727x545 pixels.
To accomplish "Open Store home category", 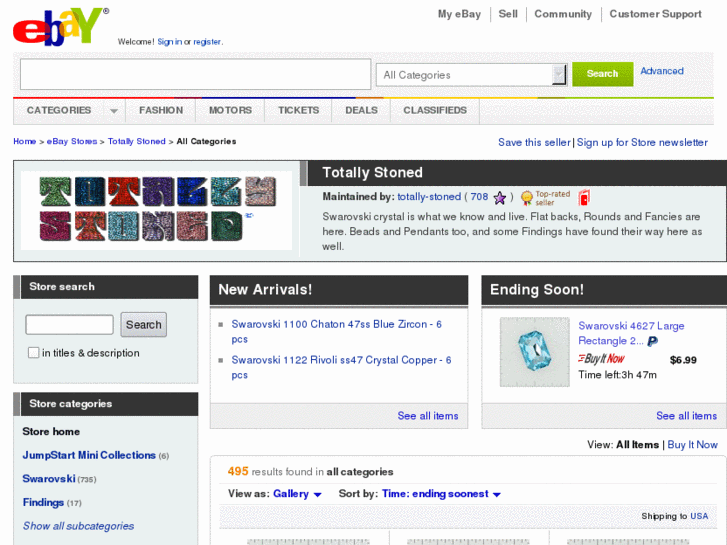I will click(x=51, y=431).
